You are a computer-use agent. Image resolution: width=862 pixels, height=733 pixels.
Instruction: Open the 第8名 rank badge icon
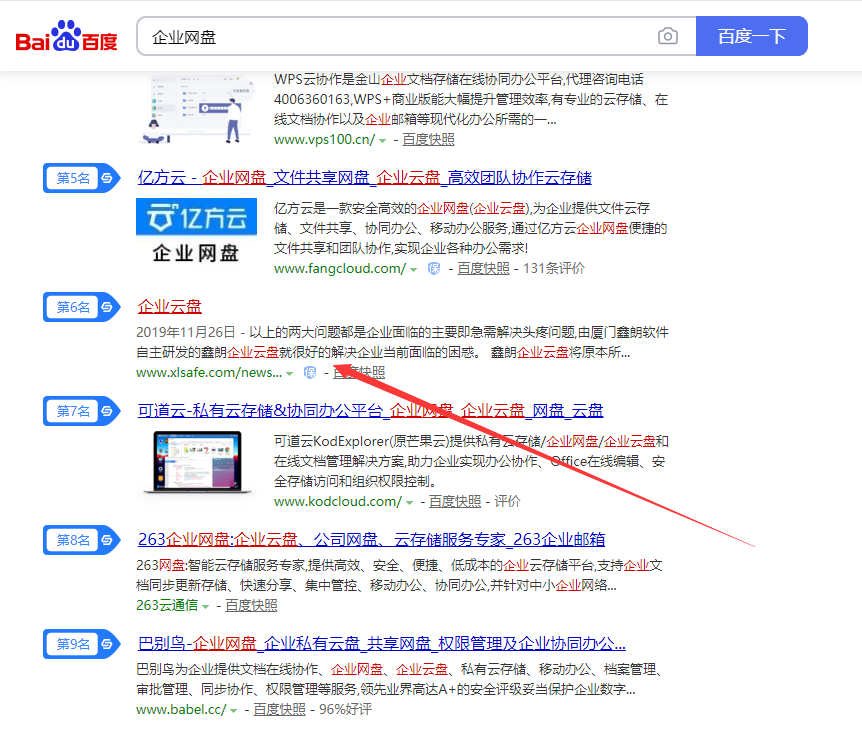[81, 540]
